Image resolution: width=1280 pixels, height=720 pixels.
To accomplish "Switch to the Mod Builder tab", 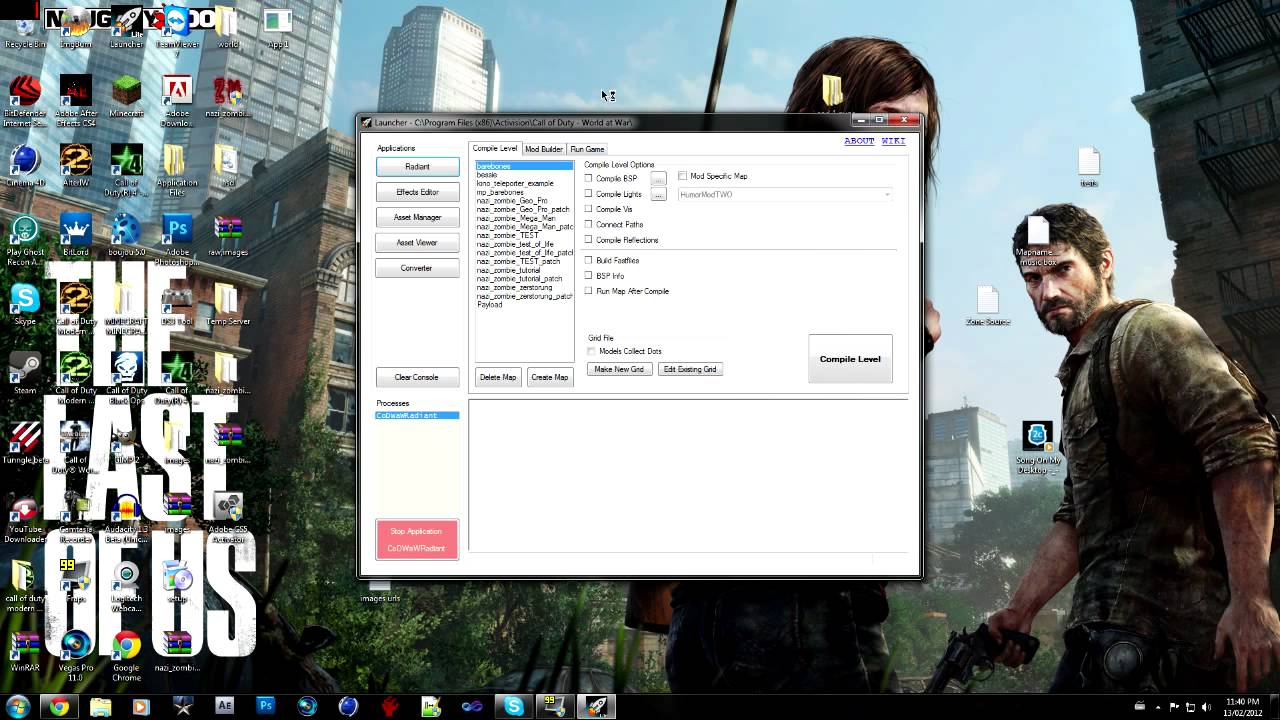I will pyautogui.click(x=544, y=149).
